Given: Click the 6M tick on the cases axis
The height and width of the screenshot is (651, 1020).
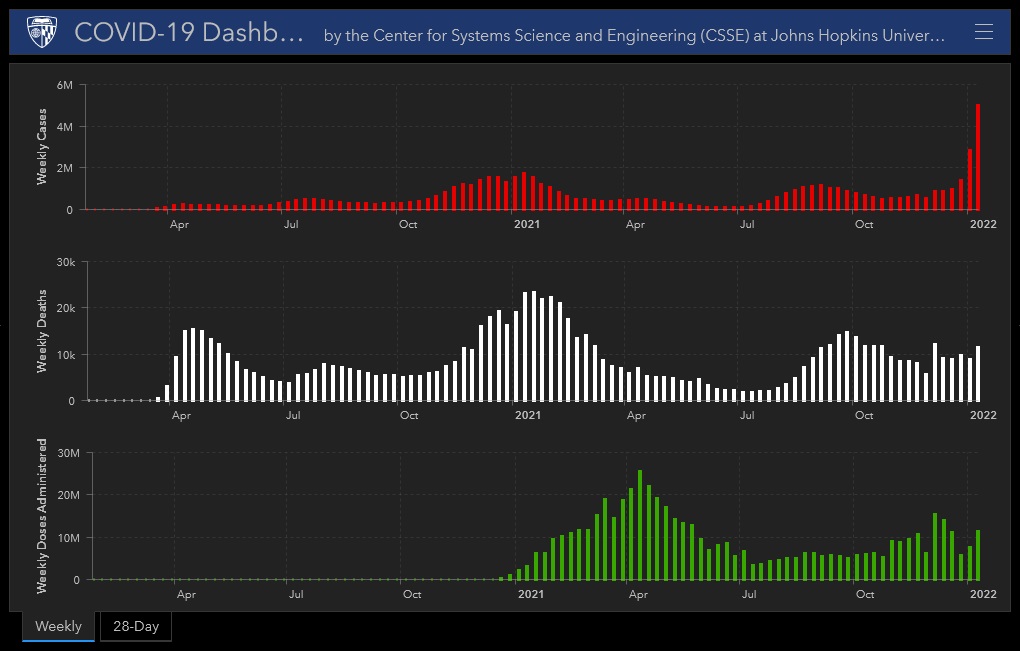Looking at the screenshot, I should 65,85.
